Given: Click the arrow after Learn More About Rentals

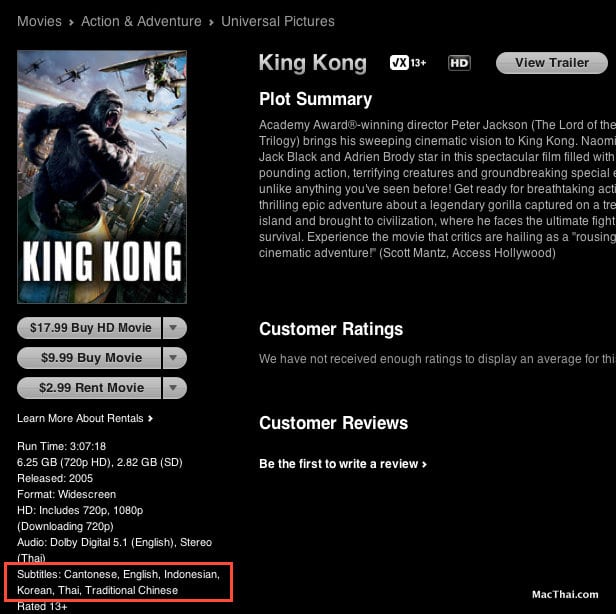Looking at the screenshot, I should [x=150, y=418].
